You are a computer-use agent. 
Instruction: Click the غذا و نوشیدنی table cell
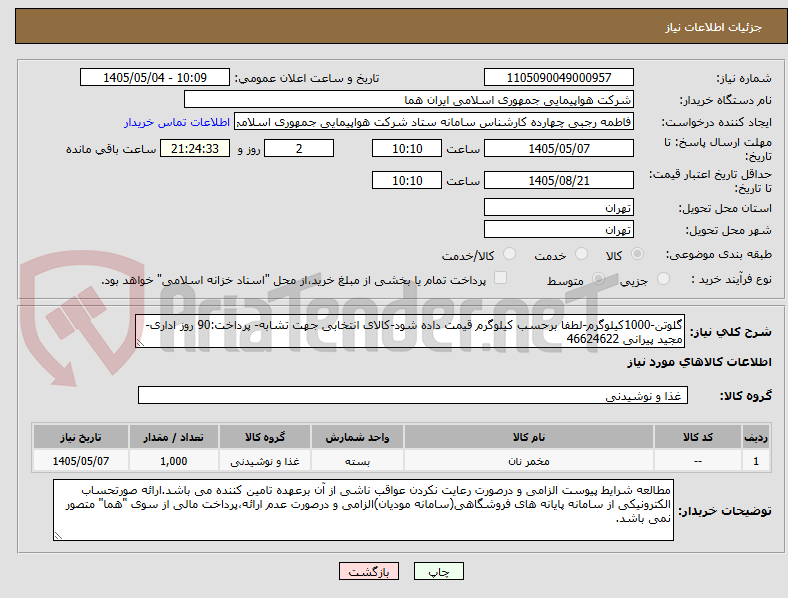265,460
